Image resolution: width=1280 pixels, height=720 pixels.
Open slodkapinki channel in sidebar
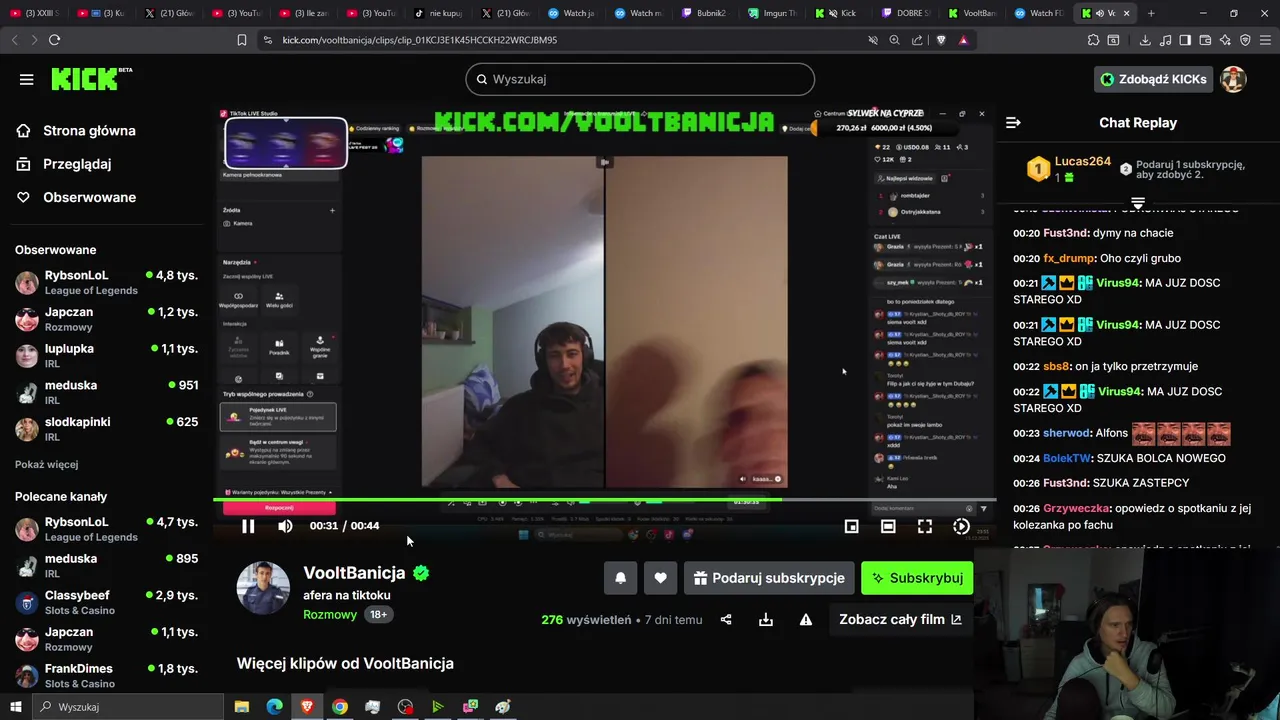(106, 428)
